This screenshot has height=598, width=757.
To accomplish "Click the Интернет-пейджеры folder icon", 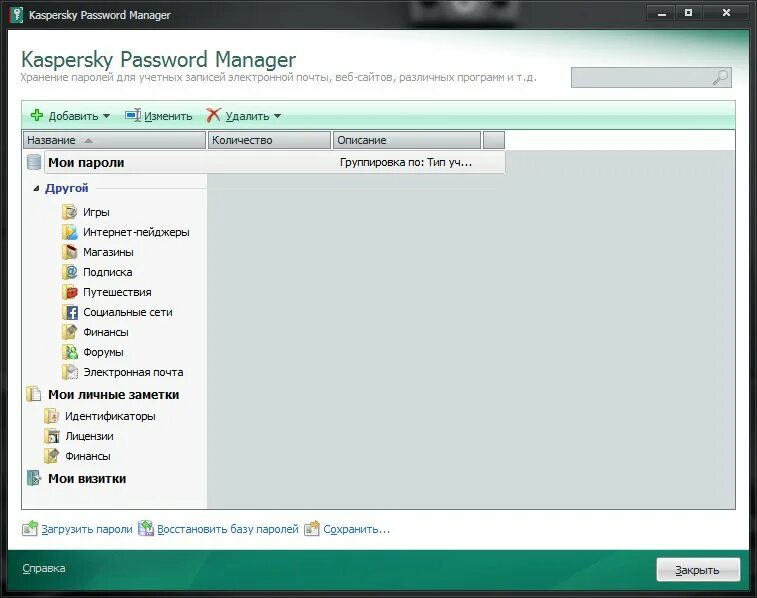I will point(70,232).
